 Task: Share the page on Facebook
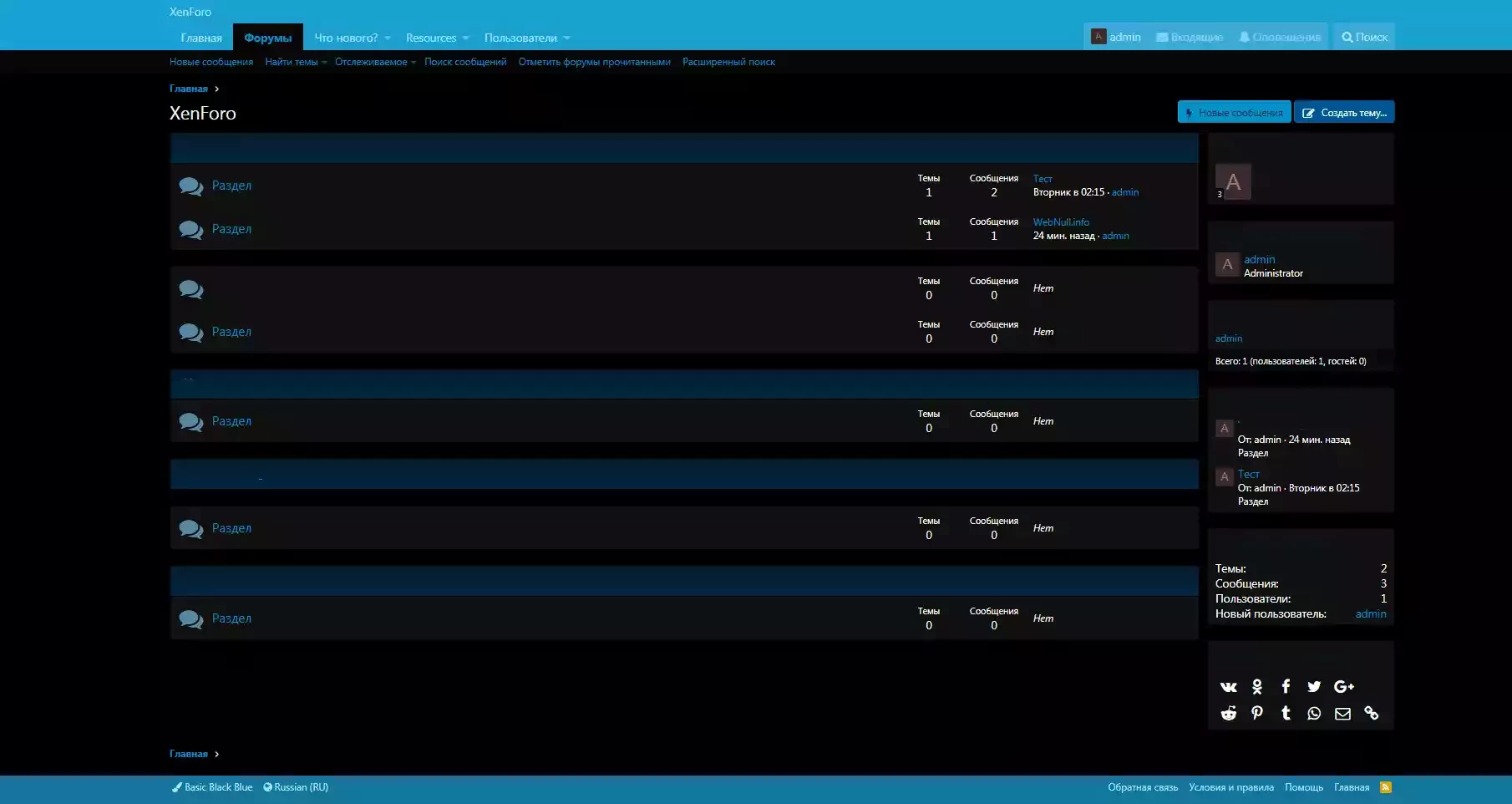point(1286,686)
